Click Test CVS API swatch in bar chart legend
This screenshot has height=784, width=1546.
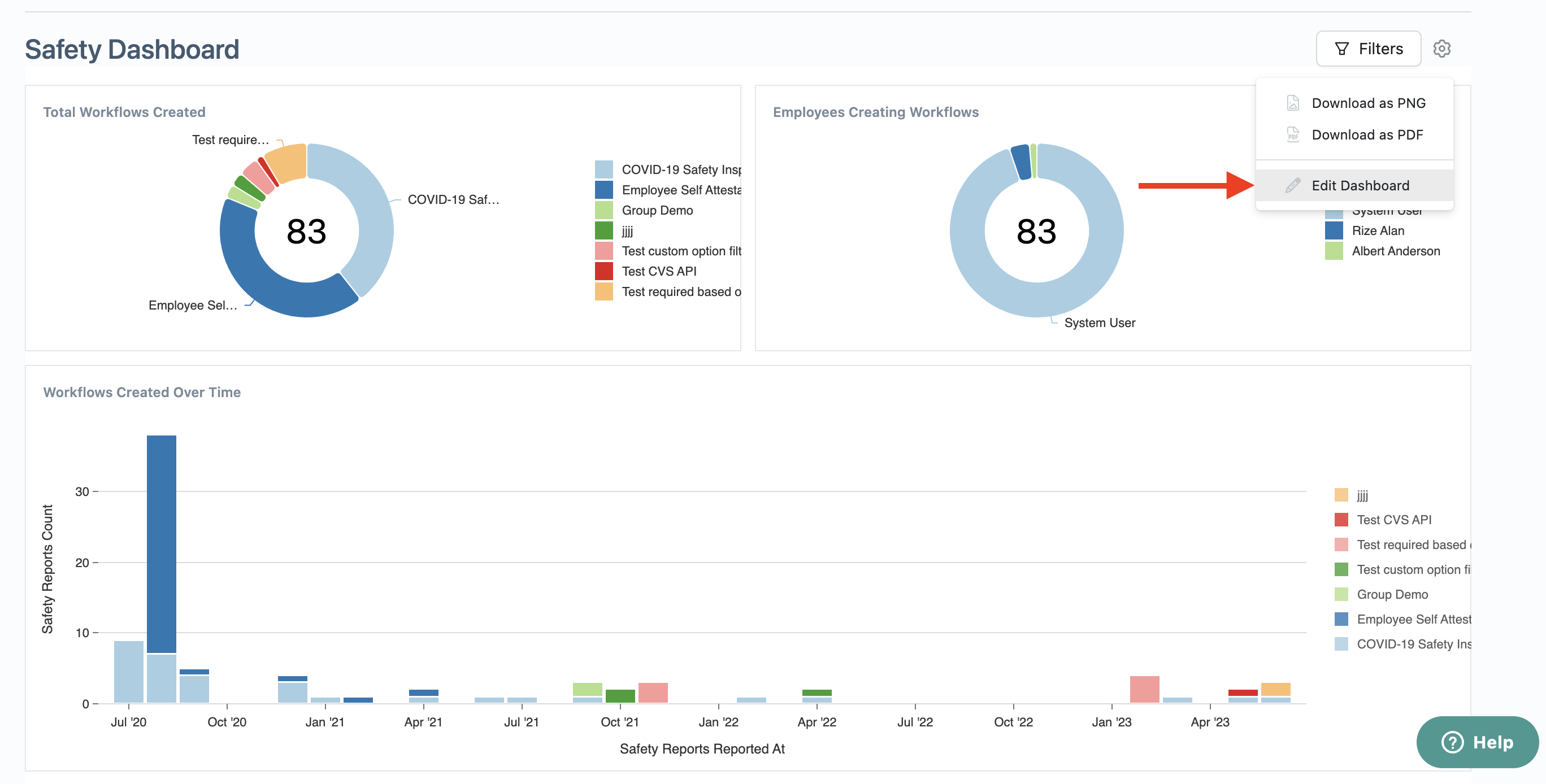(1341, 520)
